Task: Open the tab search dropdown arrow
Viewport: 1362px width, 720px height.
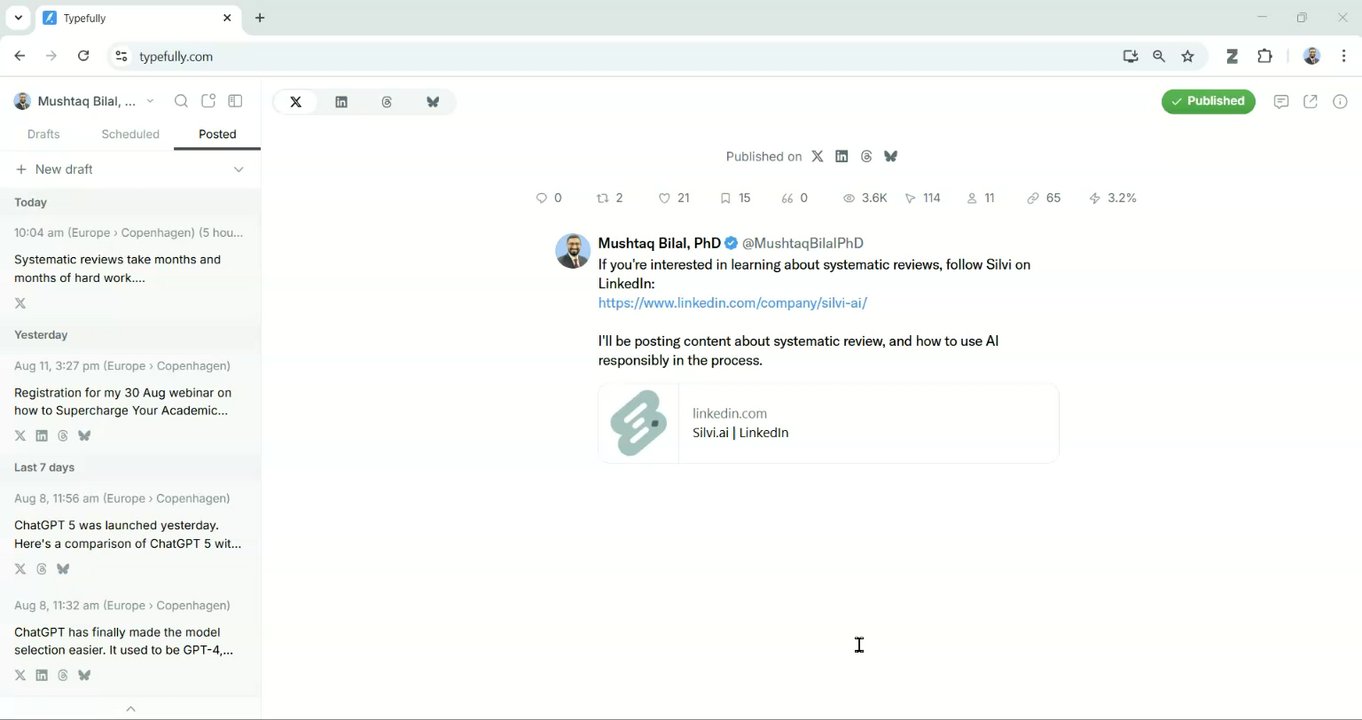Action: [18, 18]
